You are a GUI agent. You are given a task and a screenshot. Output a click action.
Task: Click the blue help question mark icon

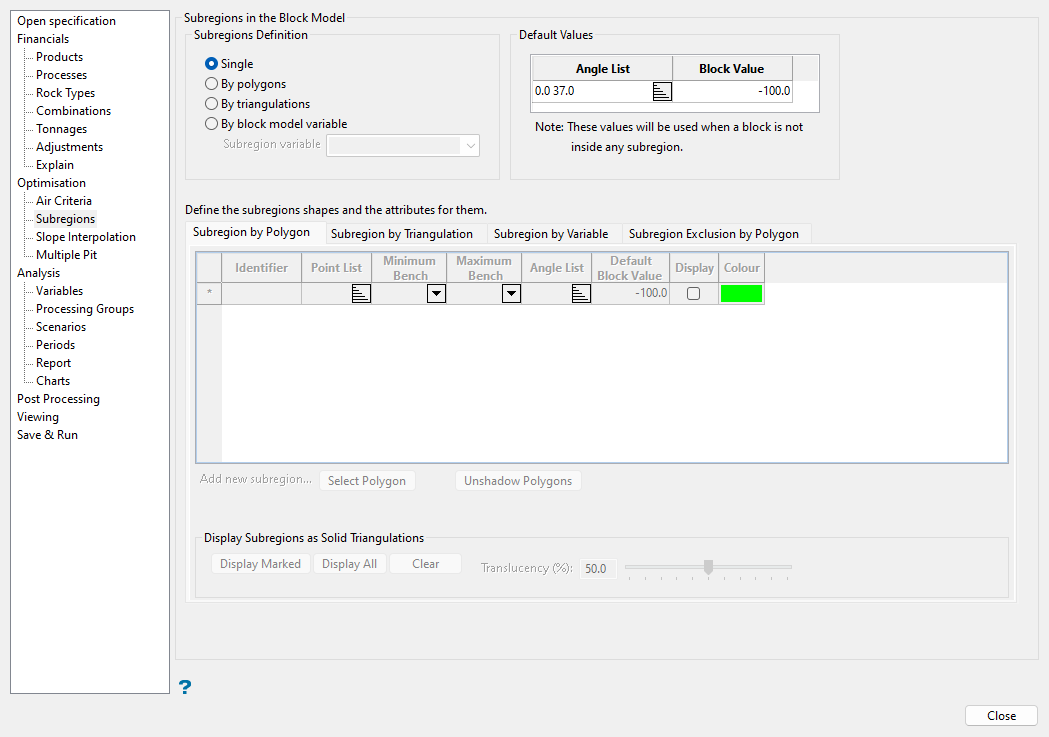pos(185,687)
